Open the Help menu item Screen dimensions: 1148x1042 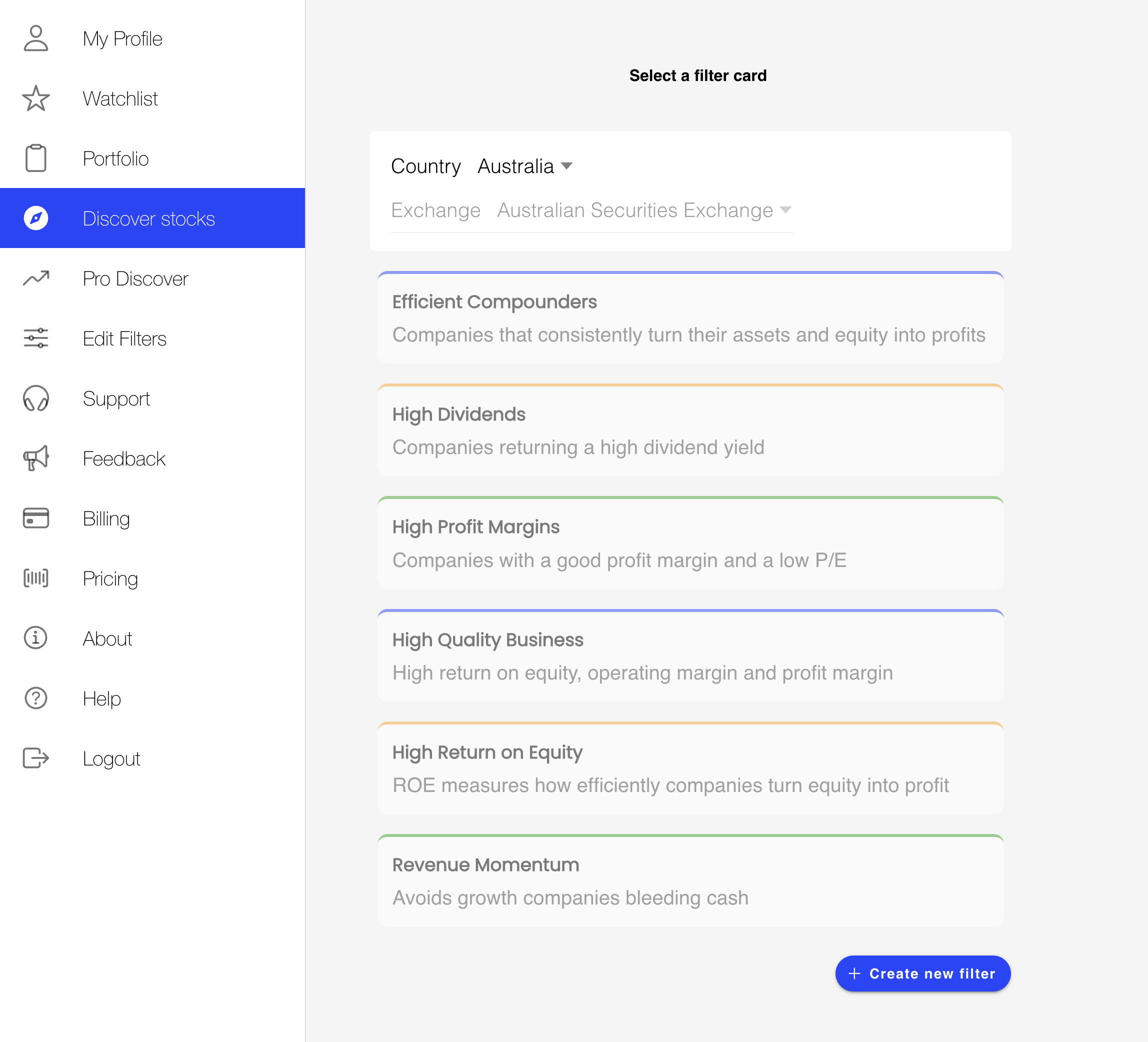click(101, 698)
